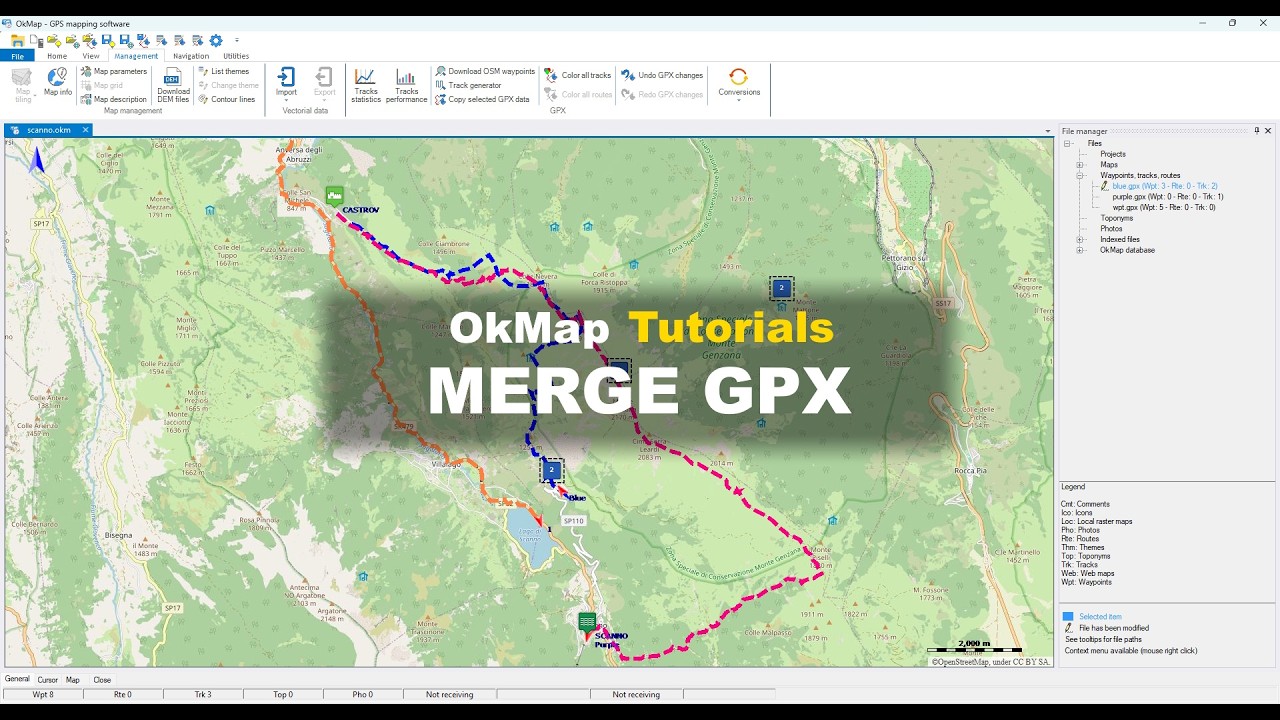The width and height of the screenshot is (1280, 720).
Task: Click the 'Wpt 8' status bar entry
Action: pyautogui.click(x=43, y=694)
